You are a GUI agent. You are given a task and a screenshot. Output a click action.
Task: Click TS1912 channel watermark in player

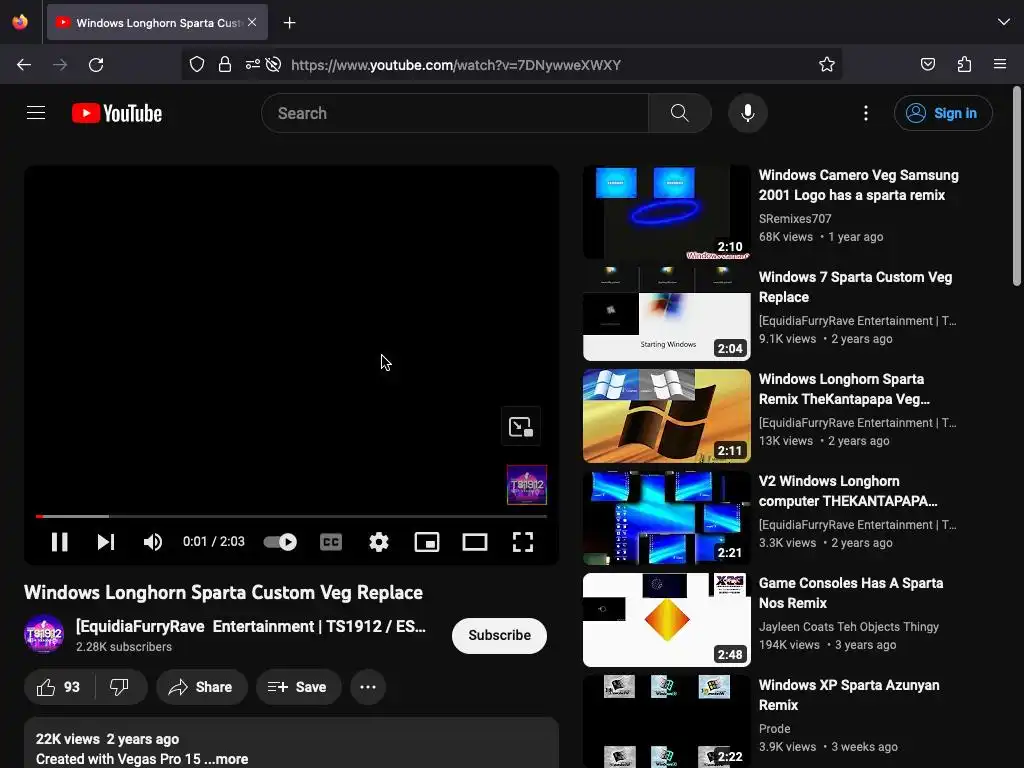(x=527, y=485)
